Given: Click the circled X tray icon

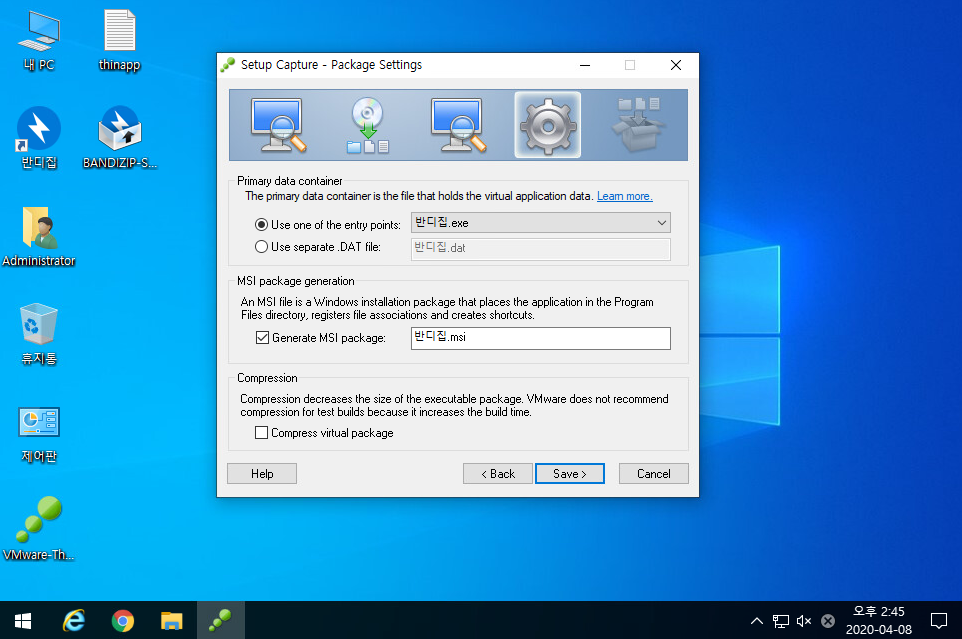Looking at the screenshot, I should tap(828, 621).
